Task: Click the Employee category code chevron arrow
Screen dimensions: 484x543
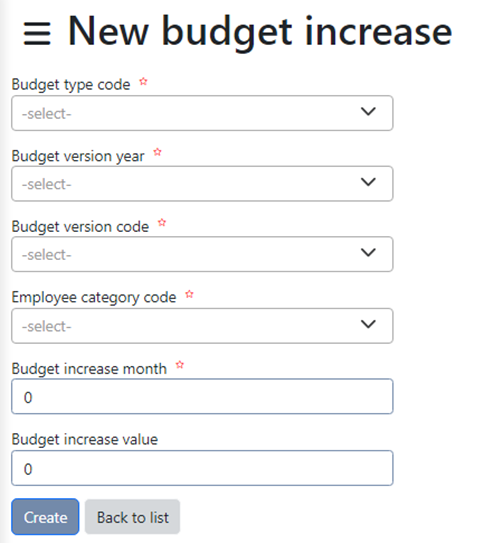Action: [368, 324]
